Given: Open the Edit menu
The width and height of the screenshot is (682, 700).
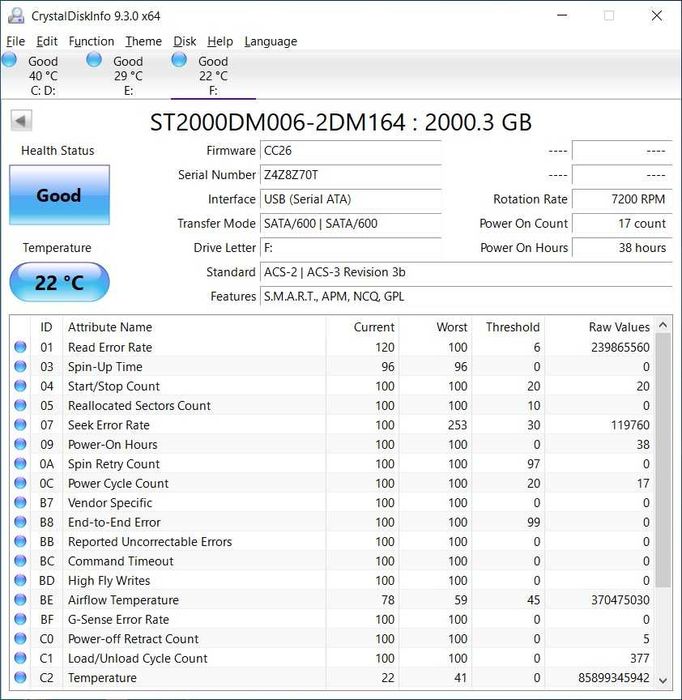Looking at the screenshot, I should (x=47, y=41).
